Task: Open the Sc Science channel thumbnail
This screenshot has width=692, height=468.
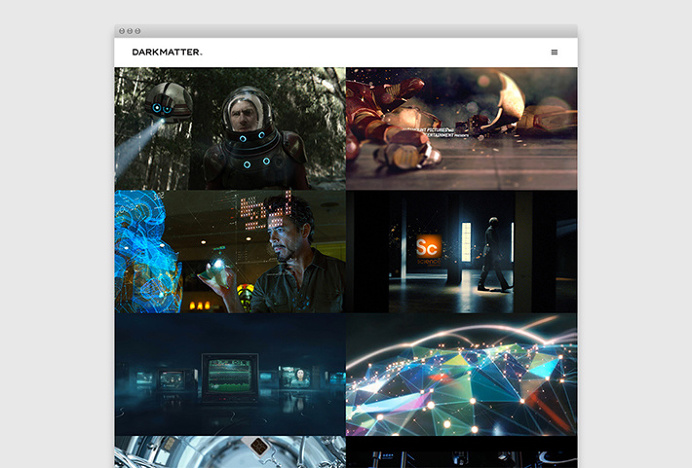Action: pyautogui.click(x=462, y=252)
